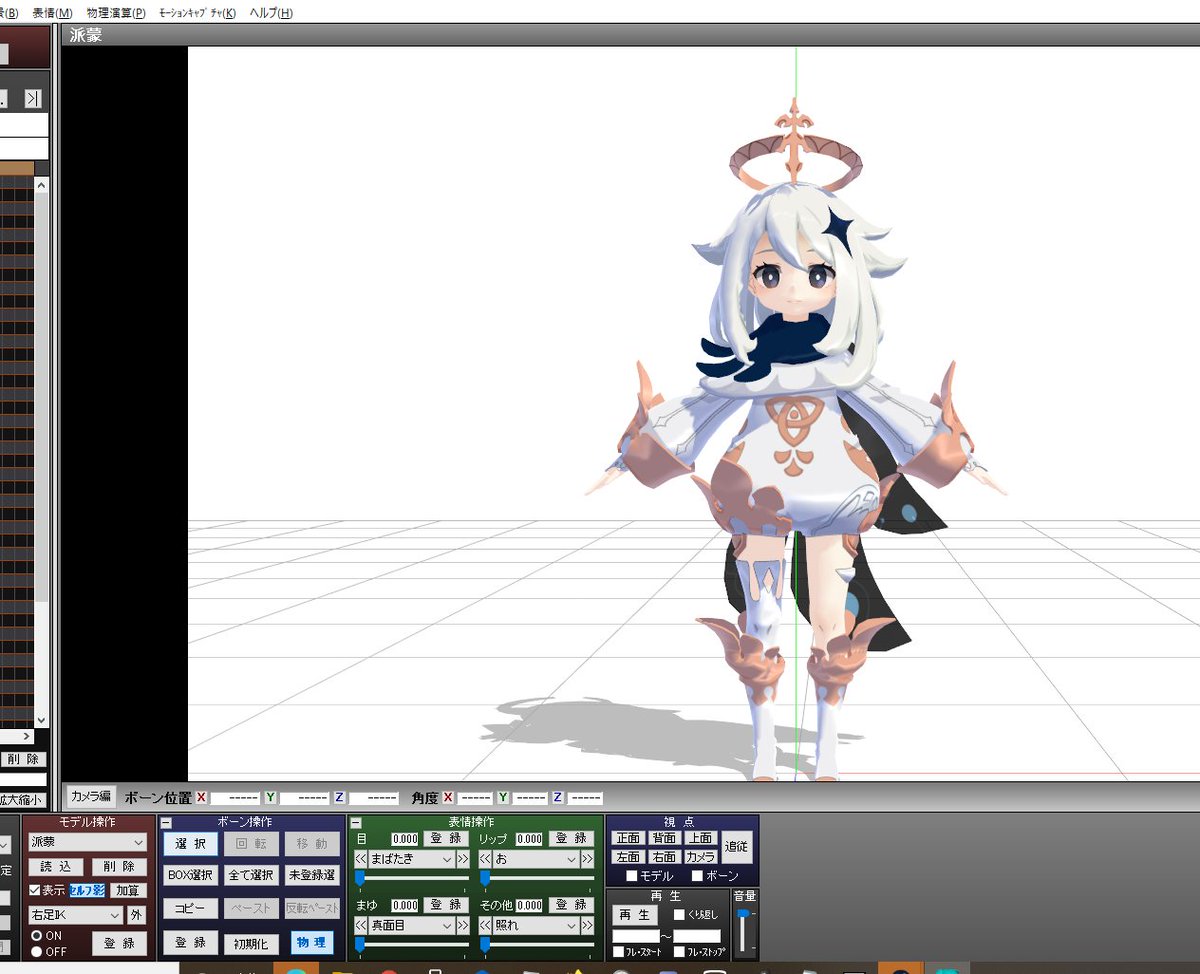This screenshot has height=974, width=1200.
Task: Click >> arrow beside まばたき dropdown
Action: tap(462, 859)
